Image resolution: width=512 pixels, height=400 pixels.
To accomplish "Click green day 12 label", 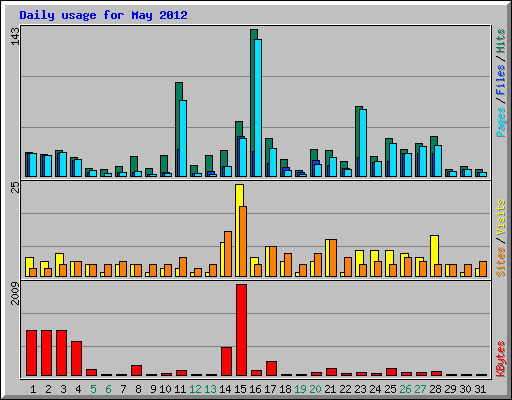I will point(195,389).
